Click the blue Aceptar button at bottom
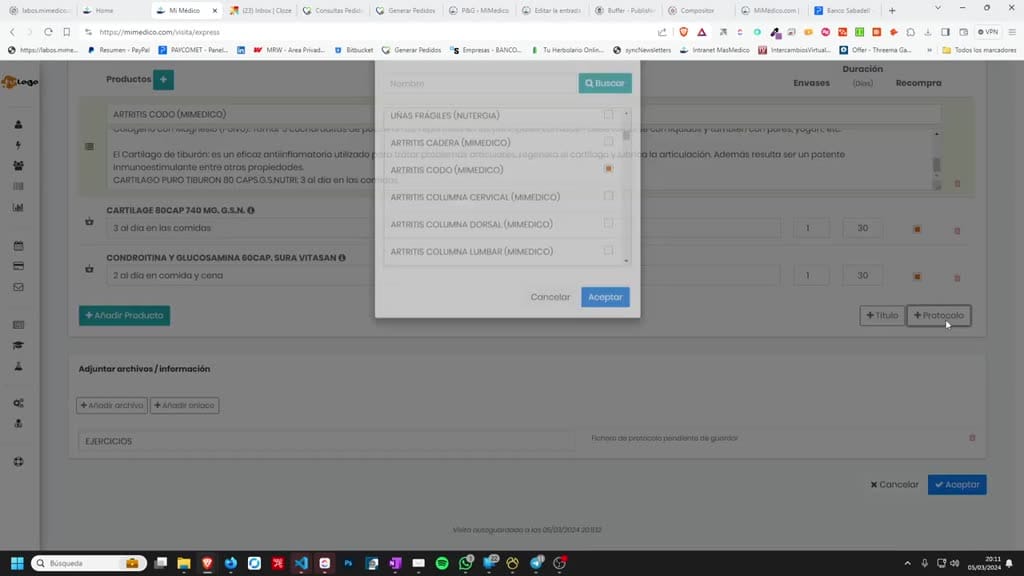Viewport: 1024px width, 576px height. click(x=957, y=485)
